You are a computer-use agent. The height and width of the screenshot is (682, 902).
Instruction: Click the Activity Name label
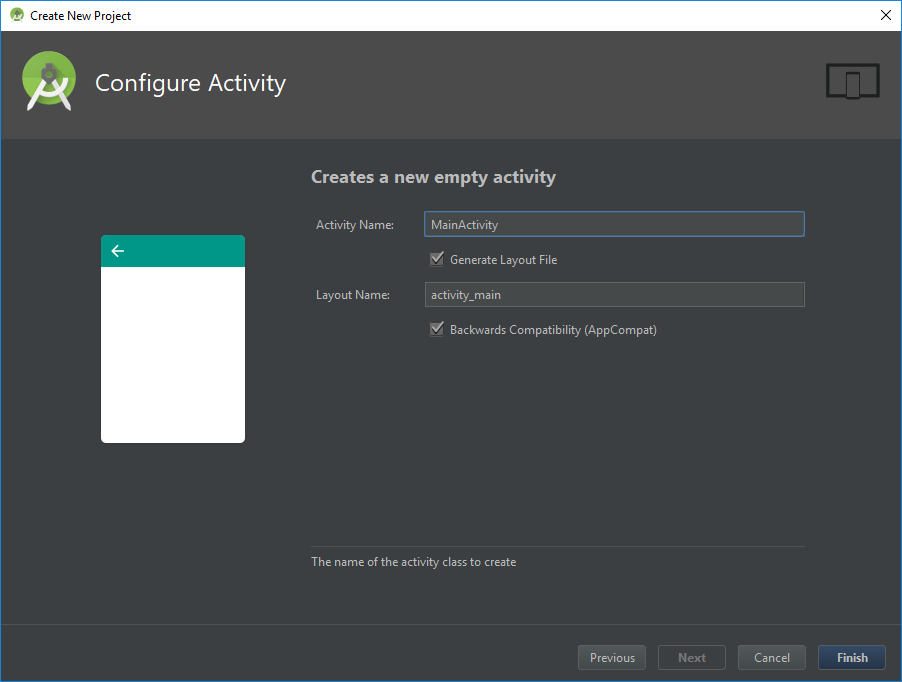click(x=355, y=225)
